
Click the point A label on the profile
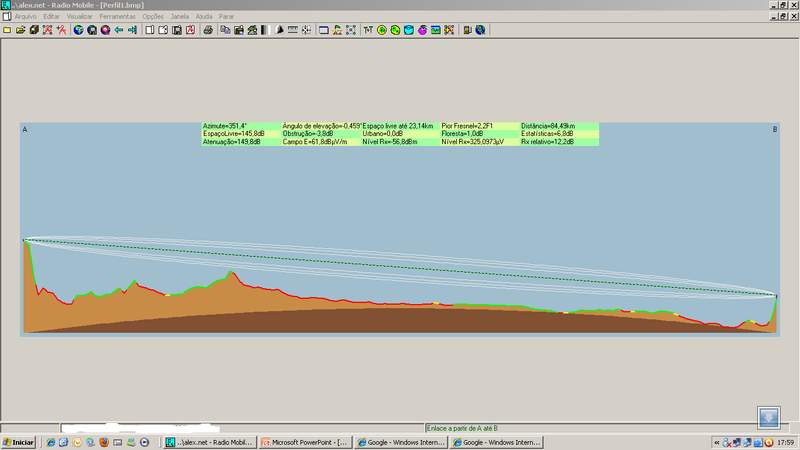click(x=24, y=130)
